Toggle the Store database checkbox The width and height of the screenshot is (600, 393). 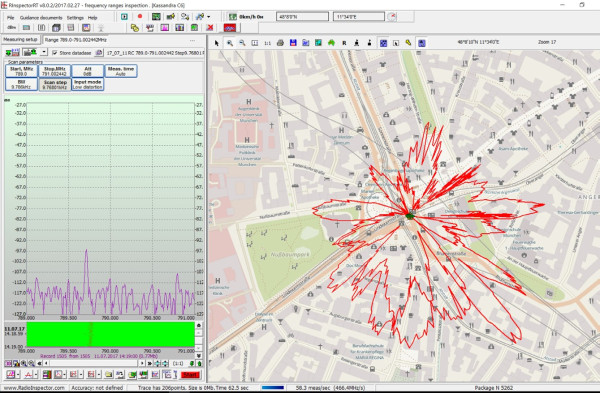point(55,53)
